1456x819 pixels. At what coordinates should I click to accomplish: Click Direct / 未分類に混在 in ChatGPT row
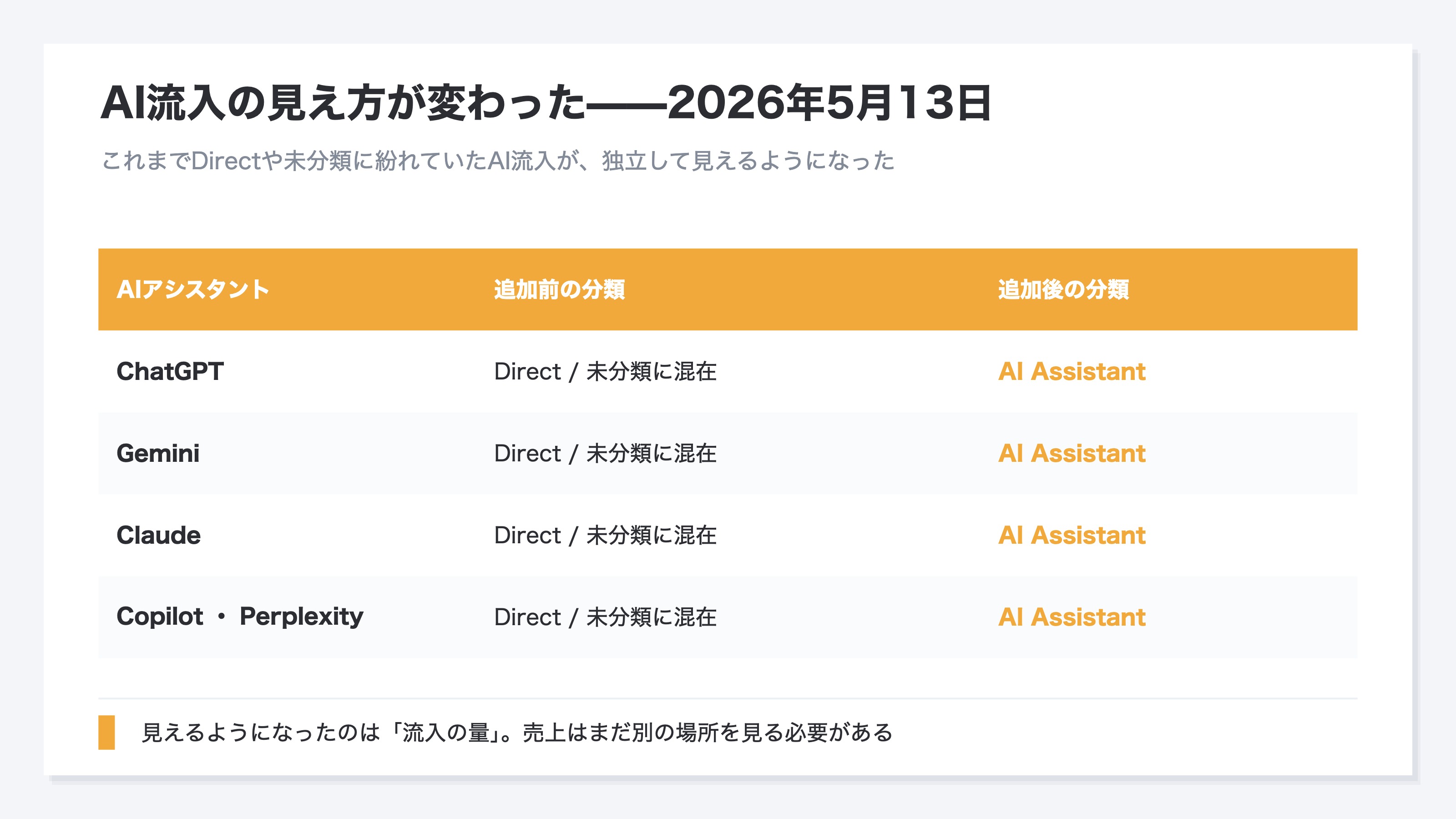(x=605, y=371)
